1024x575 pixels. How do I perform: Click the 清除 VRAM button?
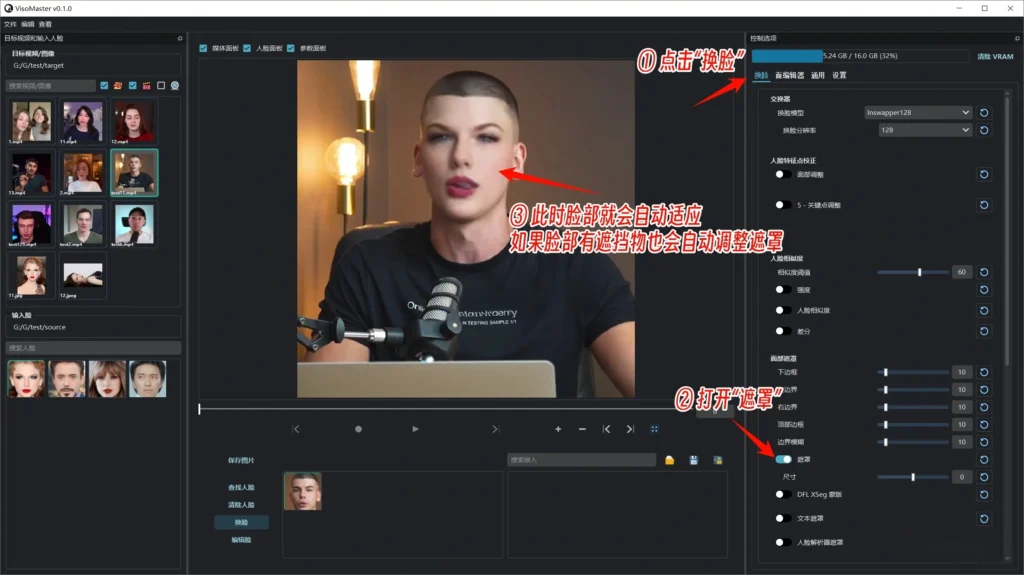click(994, 57)
